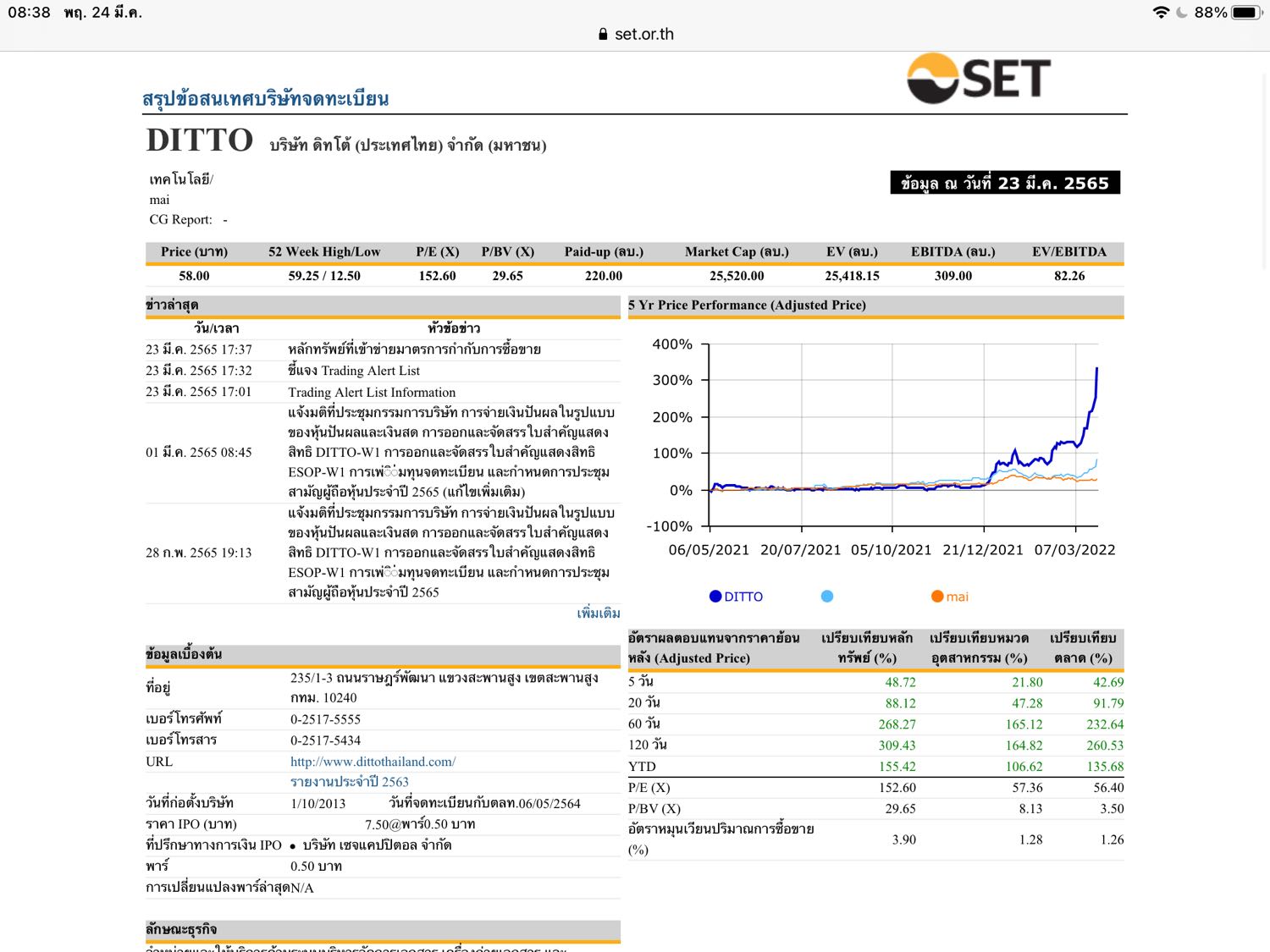
Task: Click the blue DITTO legend dot
Action: pyautogui.click(x=715, y=597)
